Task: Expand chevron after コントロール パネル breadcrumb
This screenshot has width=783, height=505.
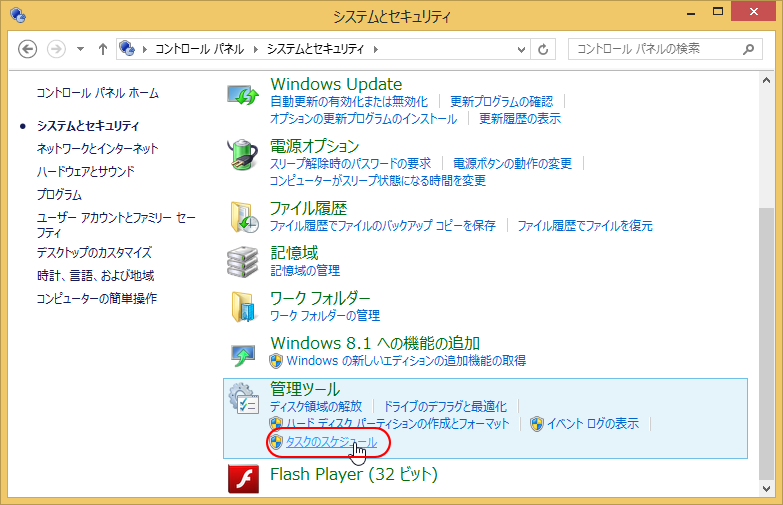Action: tap(256, 49)
